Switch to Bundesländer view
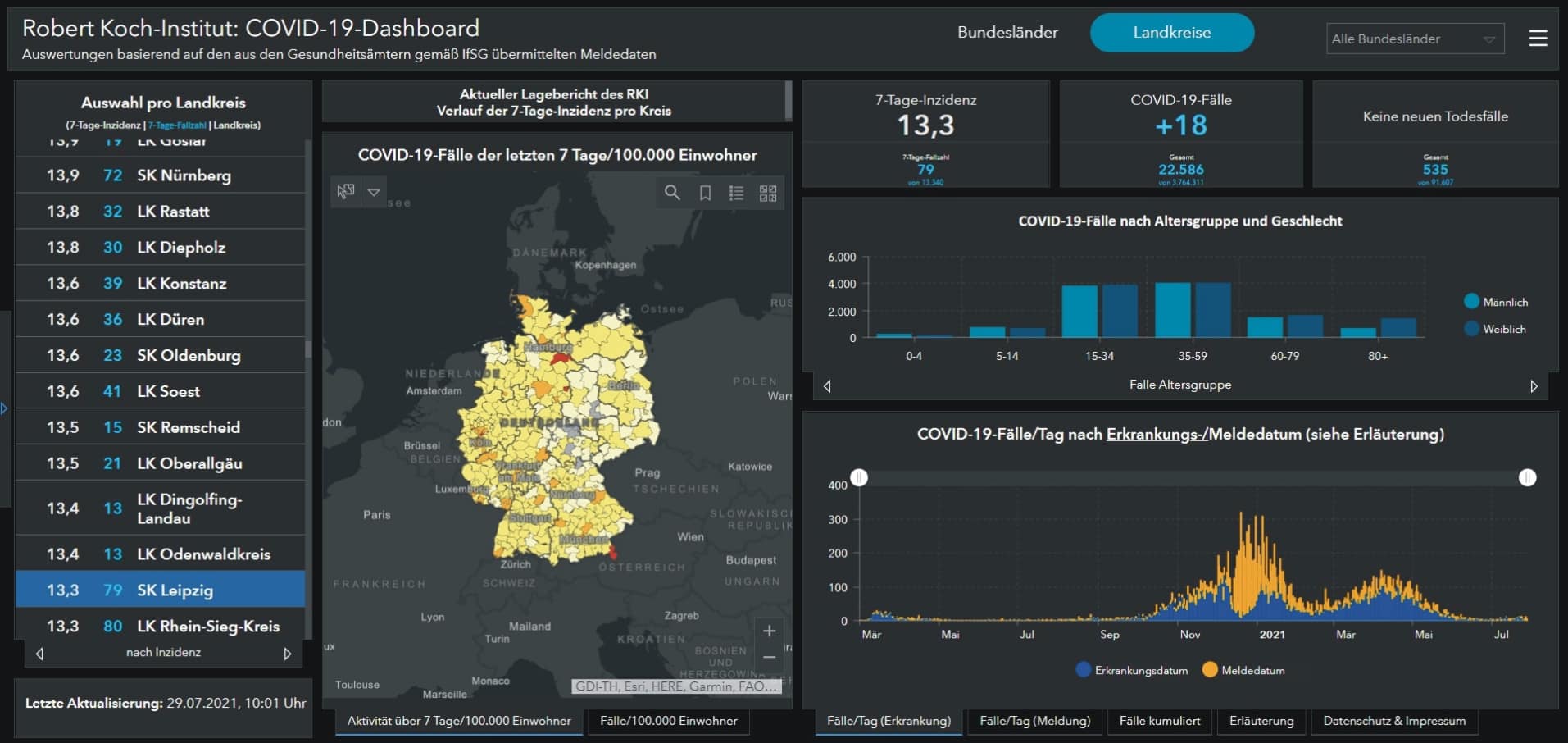 pyautogui.click(x=1007, y=33)
